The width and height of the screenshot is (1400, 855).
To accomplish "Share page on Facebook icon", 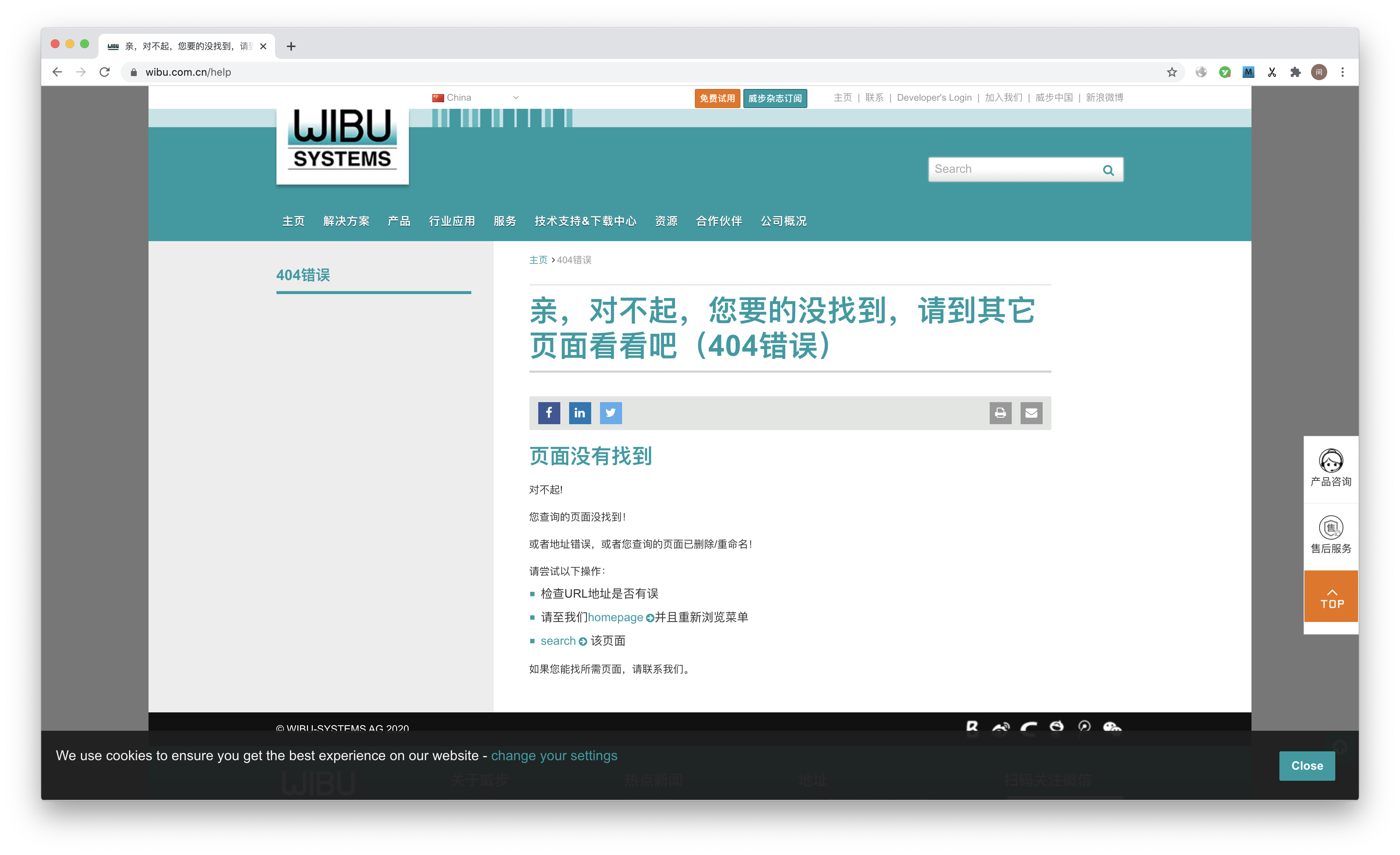I will pos(549,413).
